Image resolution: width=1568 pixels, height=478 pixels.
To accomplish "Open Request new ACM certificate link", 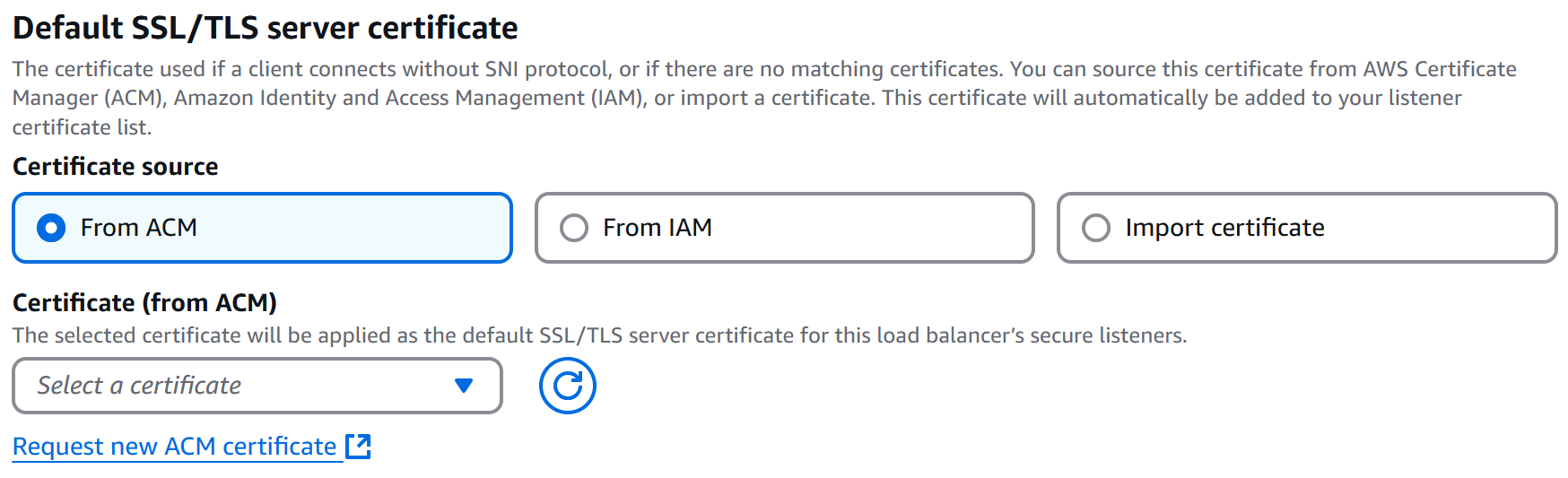I will (x=174, y=447).
